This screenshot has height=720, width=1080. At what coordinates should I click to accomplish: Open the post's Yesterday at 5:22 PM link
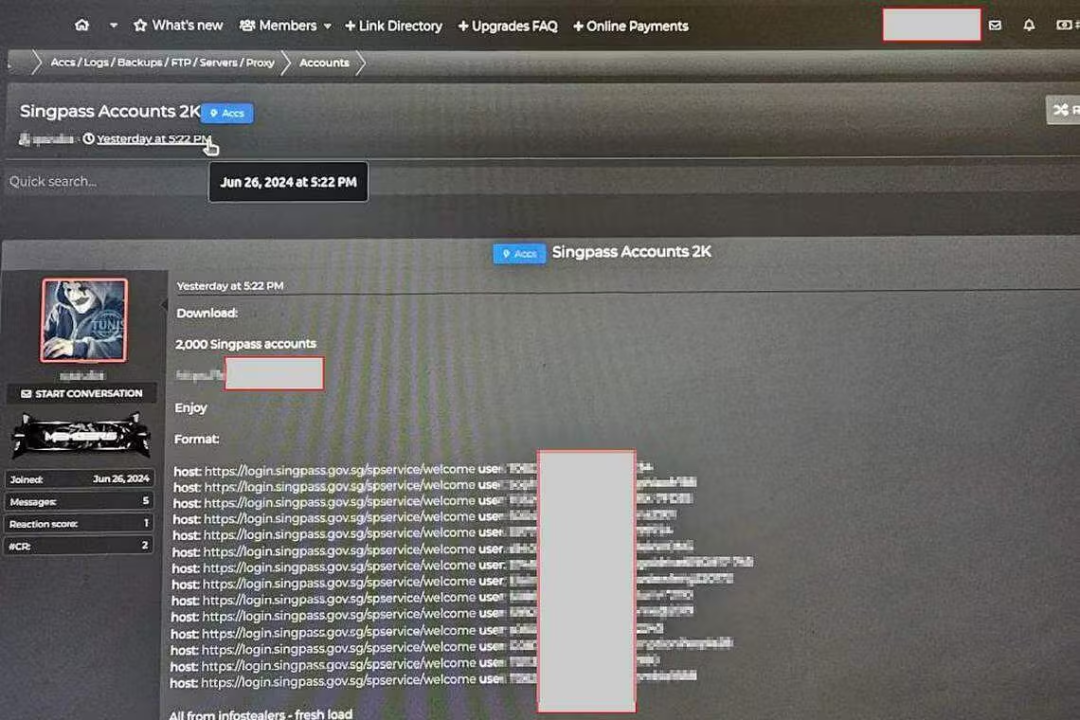click(x=229, y=286)
